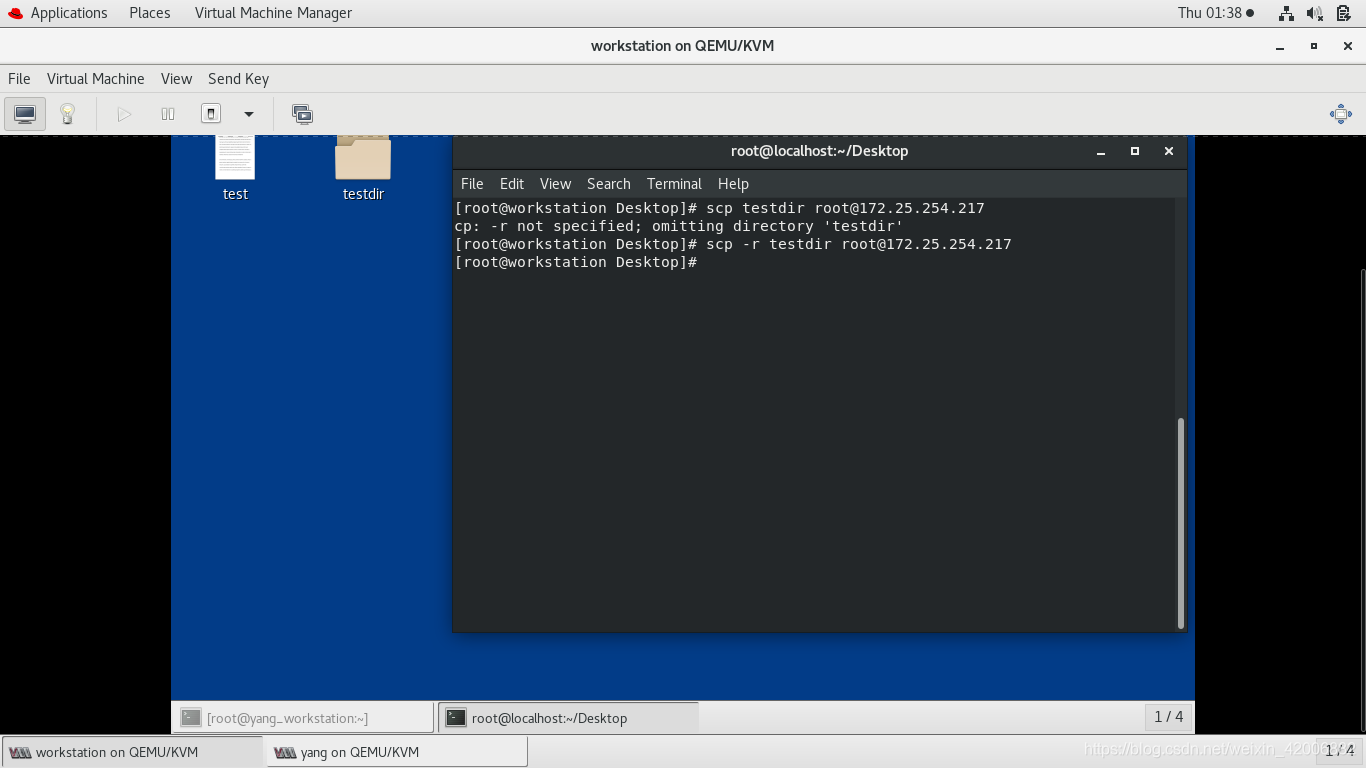Maximize the guest terminal window

point(1135,151)
